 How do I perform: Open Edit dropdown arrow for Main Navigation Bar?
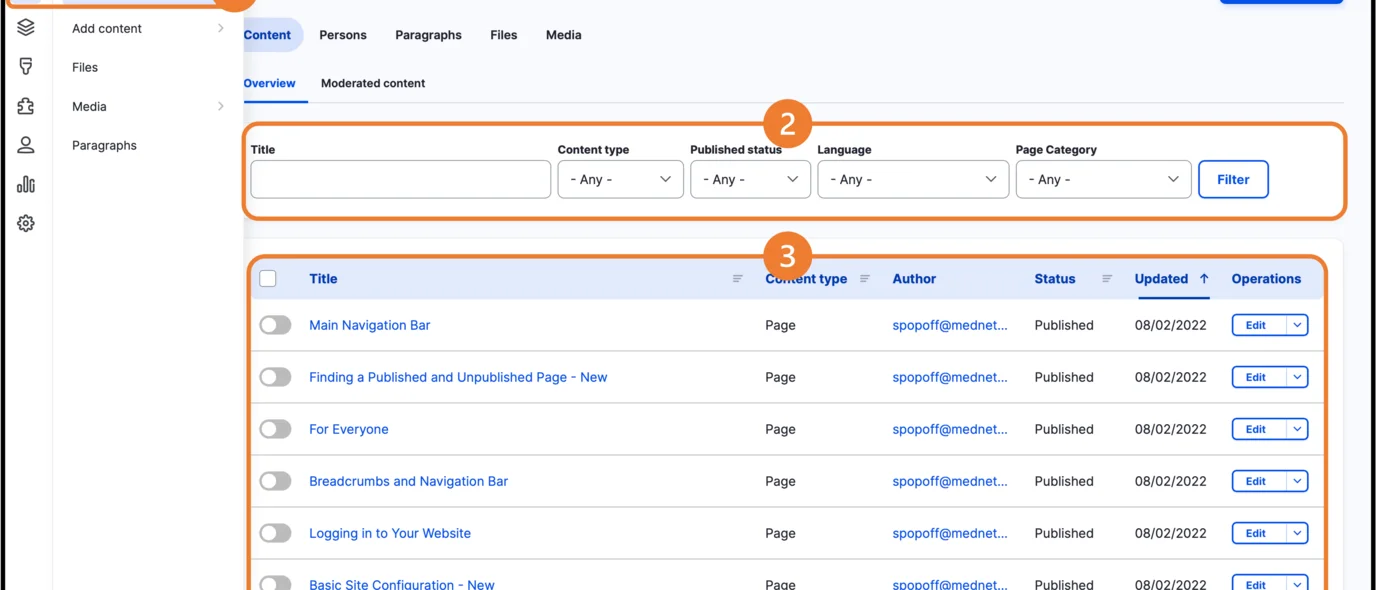point(1297,325)
